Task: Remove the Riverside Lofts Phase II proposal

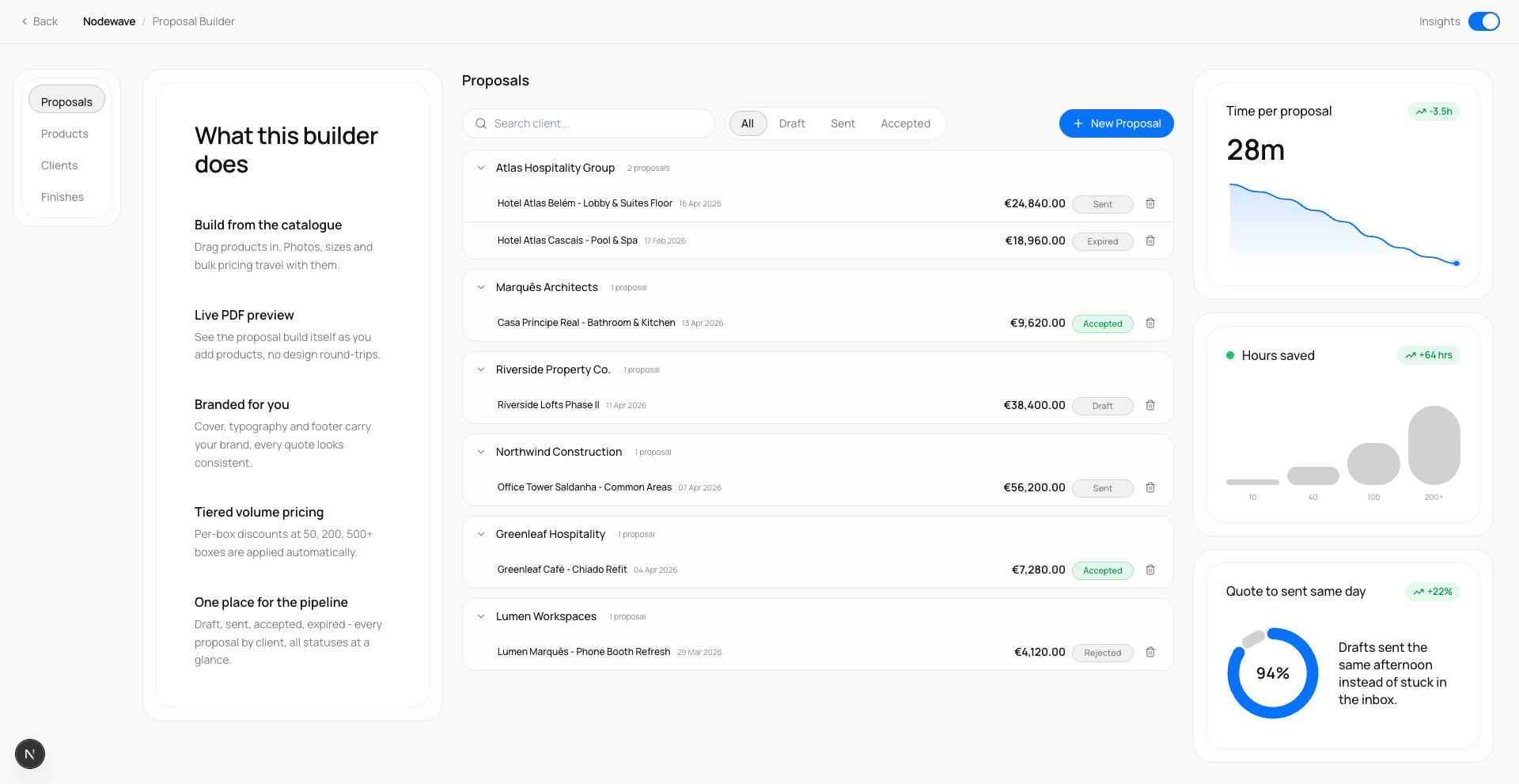Action: tap(1150, 405)
